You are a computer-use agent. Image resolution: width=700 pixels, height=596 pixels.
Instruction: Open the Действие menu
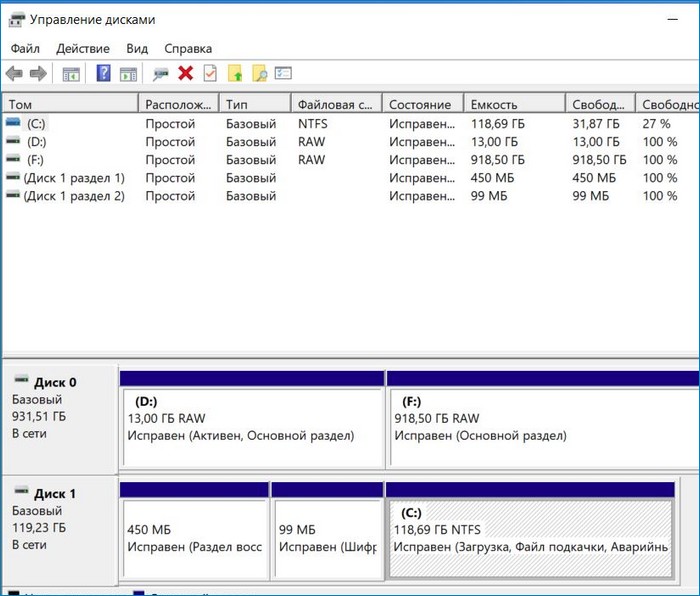(x=83, y=48)
